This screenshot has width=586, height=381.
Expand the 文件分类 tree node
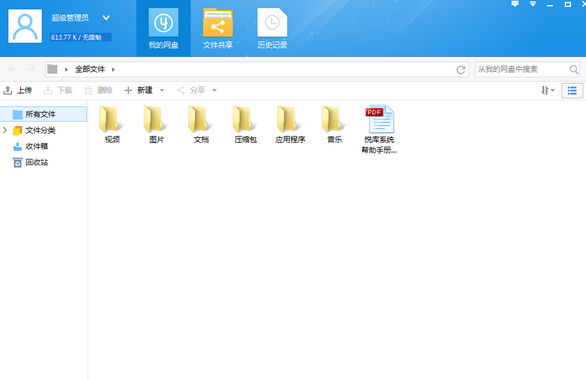pyautogui.click(x=5, y=130)
